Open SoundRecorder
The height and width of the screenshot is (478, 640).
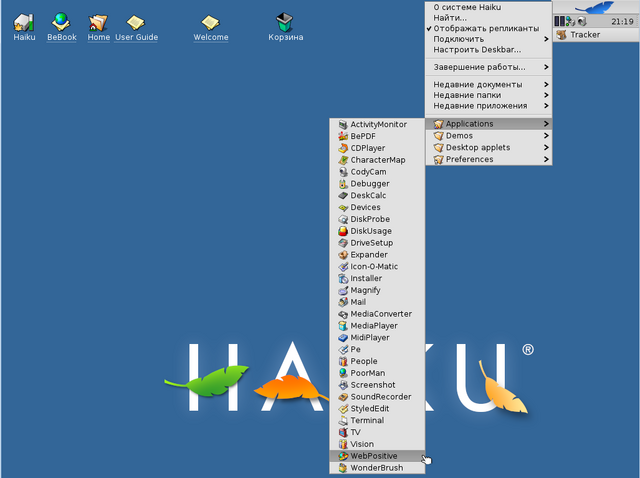tap(377, 397)
